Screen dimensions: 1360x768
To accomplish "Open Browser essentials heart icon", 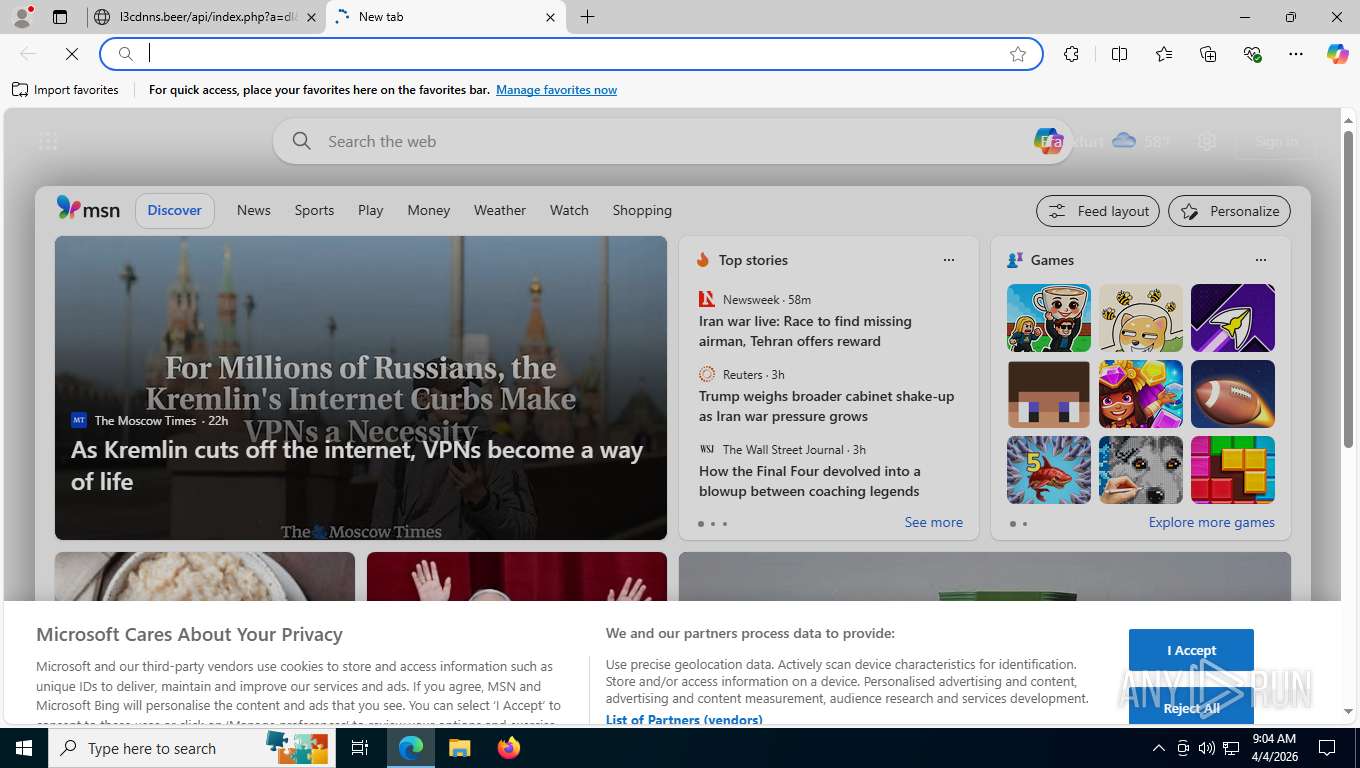I will click(x=1252, y=54).
